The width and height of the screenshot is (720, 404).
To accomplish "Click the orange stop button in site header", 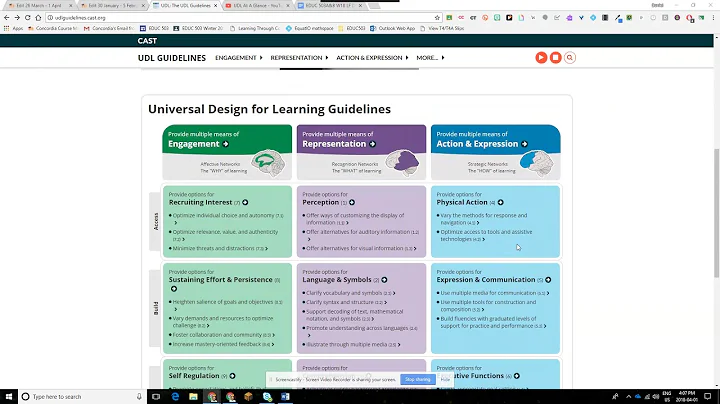I will click(556, 57).
